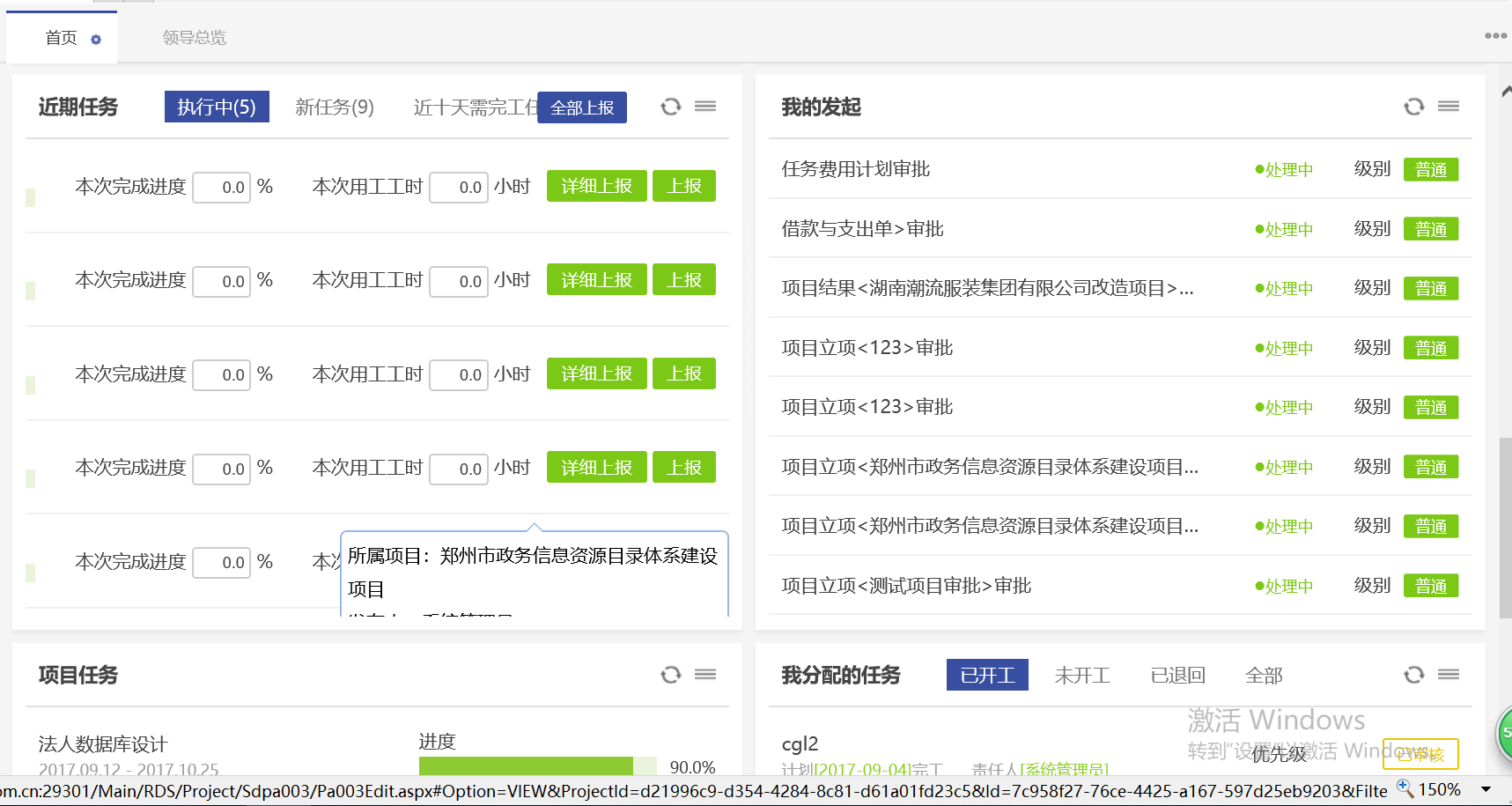
Task: Open the browser zoom level dropdown arrow
Action: [x=1486, y=790]
